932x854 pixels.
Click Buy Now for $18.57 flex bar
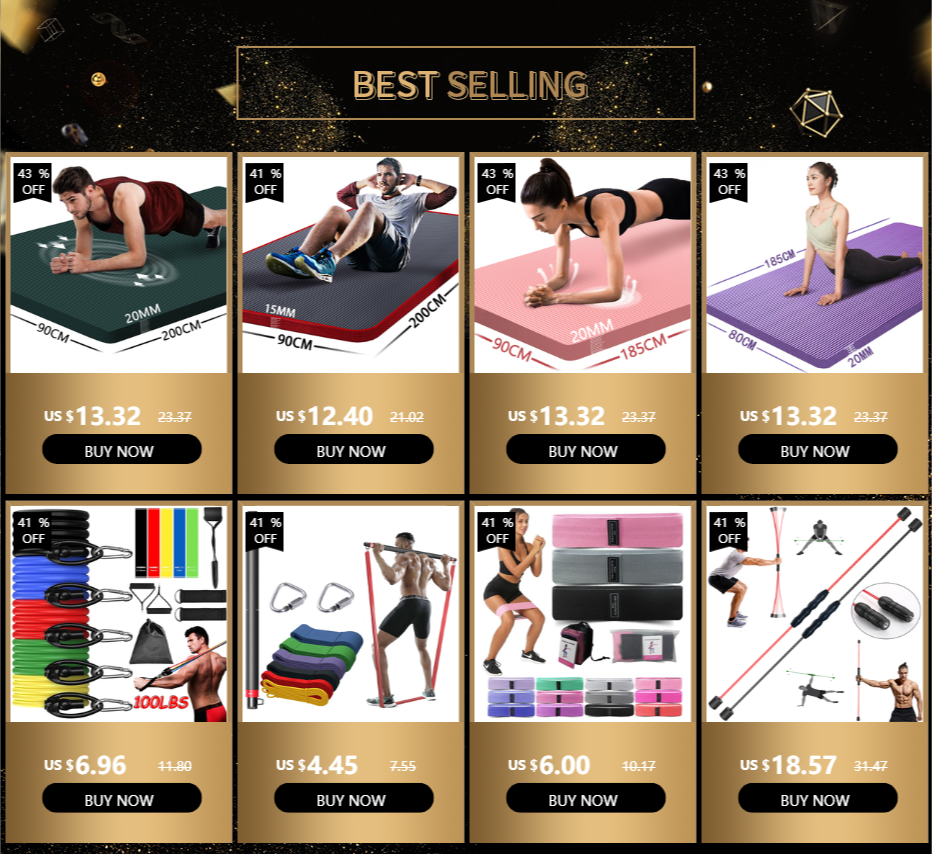817,798
